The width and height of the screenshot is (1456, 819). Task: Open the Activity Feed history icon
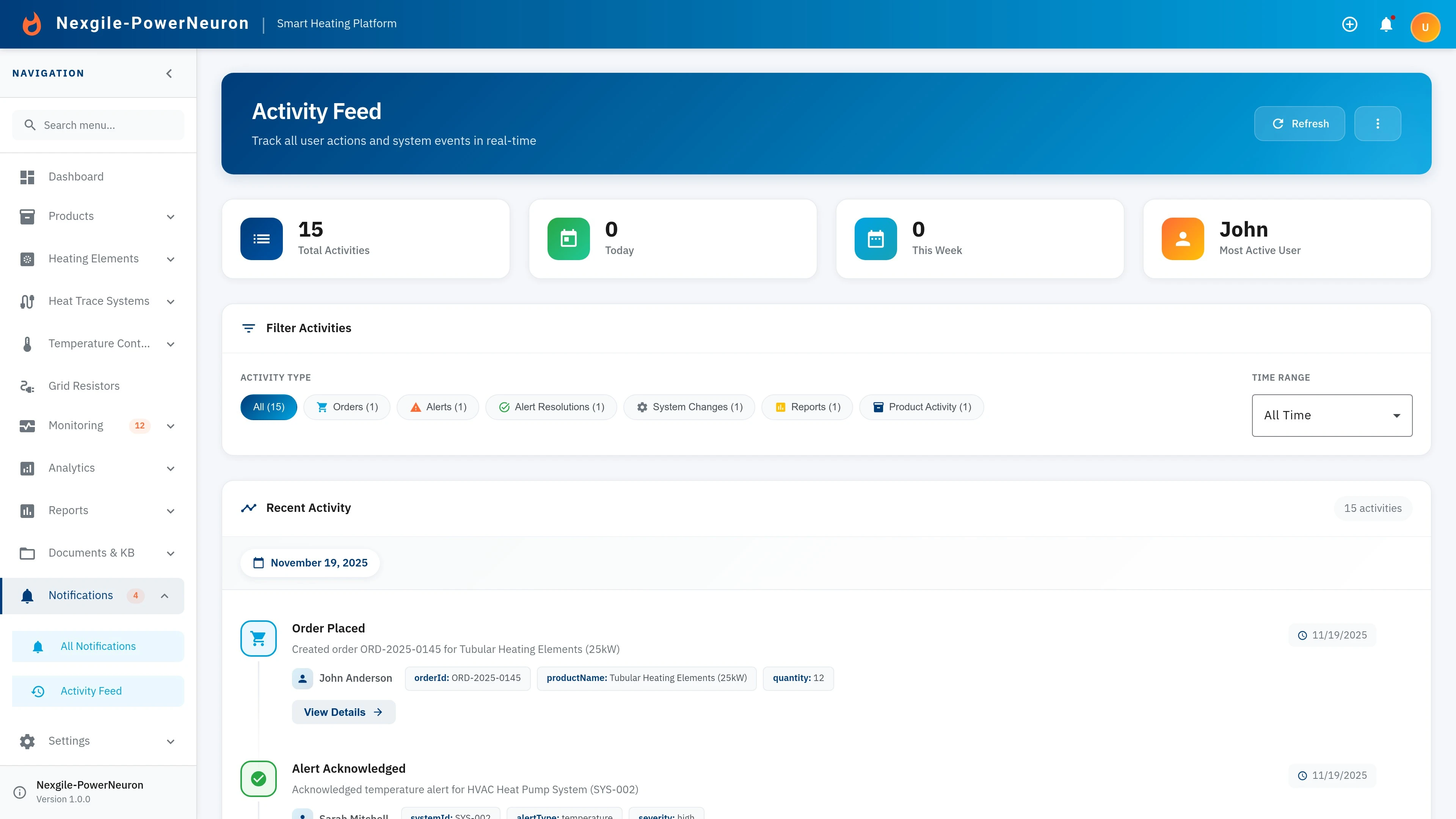[x=38, y=691]
